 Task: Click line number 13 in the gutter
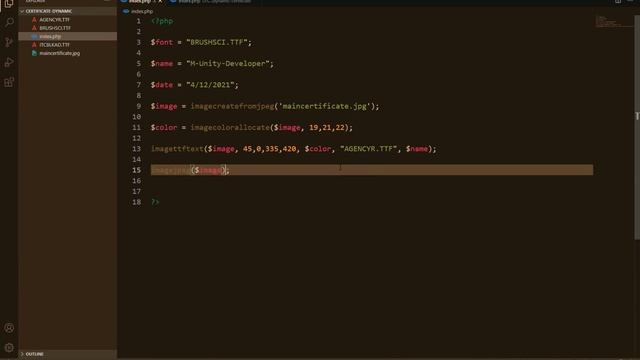pyautogui.click(x=136, y=149)
